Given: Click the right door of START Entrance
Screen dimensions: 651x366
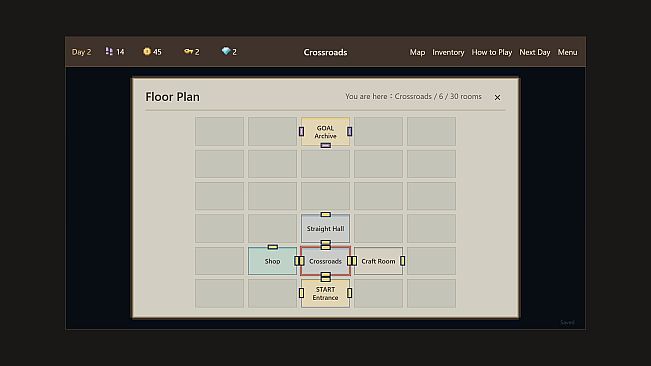Looking at the screenshot, I should tap(350, 293).
